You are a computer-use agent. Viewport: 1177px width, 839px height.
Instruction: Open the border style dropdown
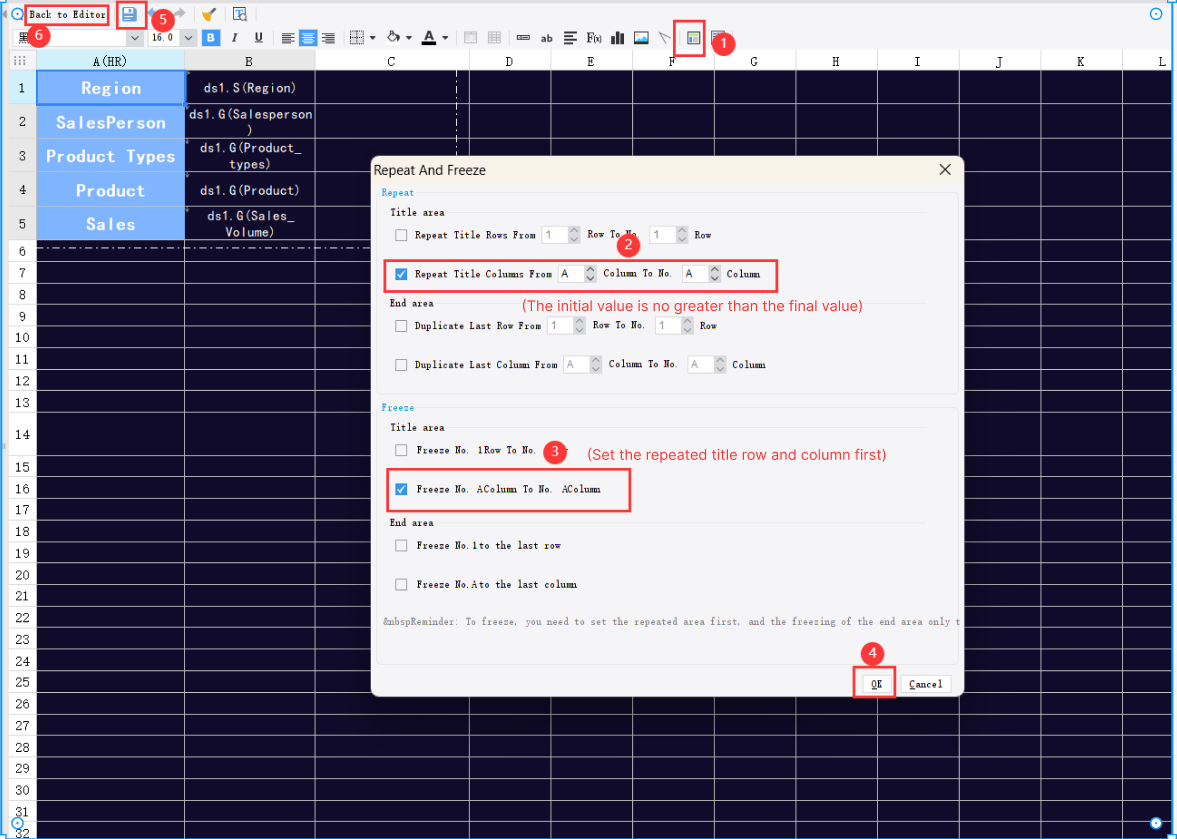click(373, 37)
